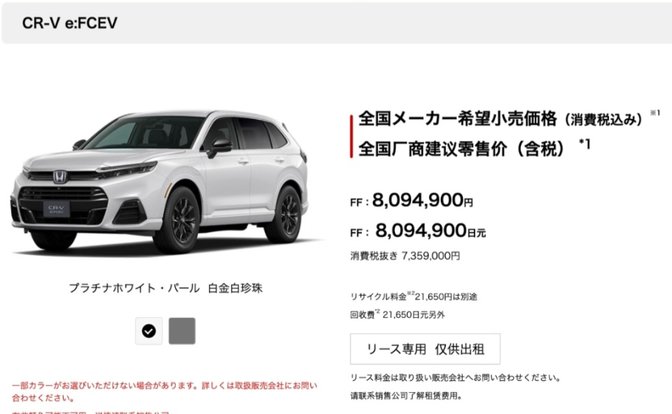Click the CR-V e:FCEV header bar

336,23
